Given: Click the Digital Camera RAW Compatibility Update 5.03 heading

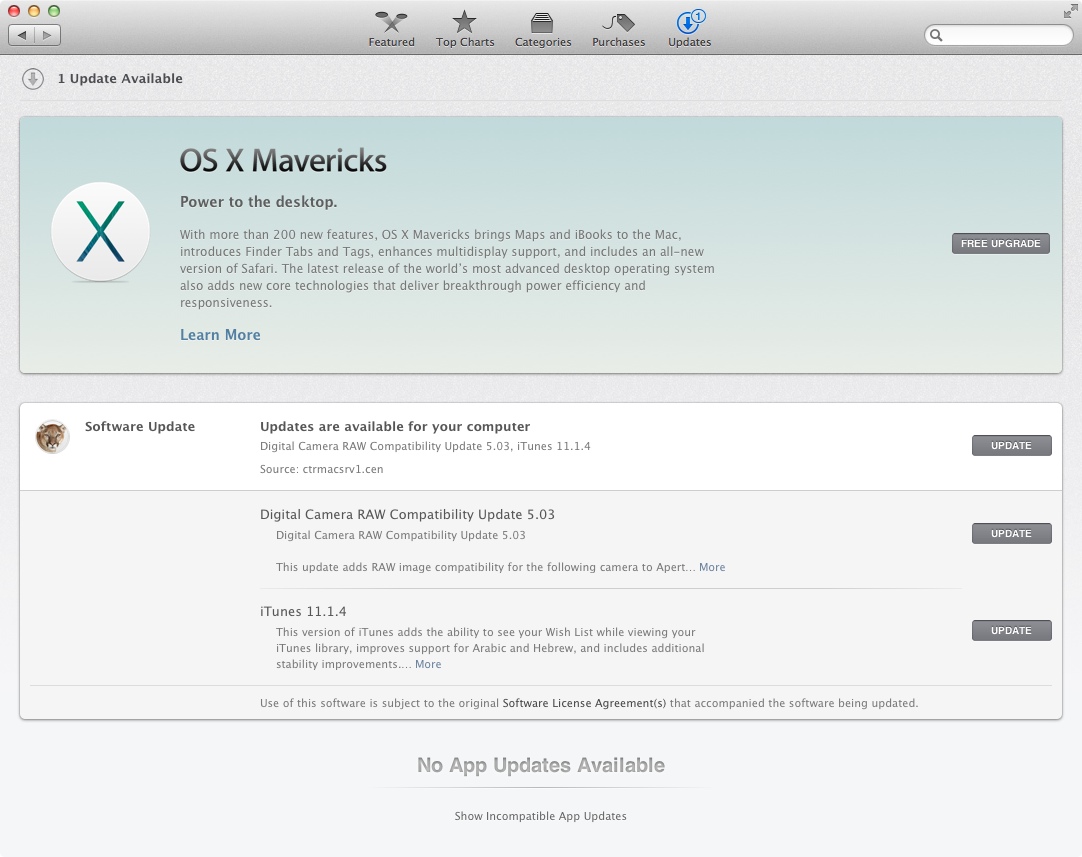Looking at the screenshot, I should tap(407, 515).
